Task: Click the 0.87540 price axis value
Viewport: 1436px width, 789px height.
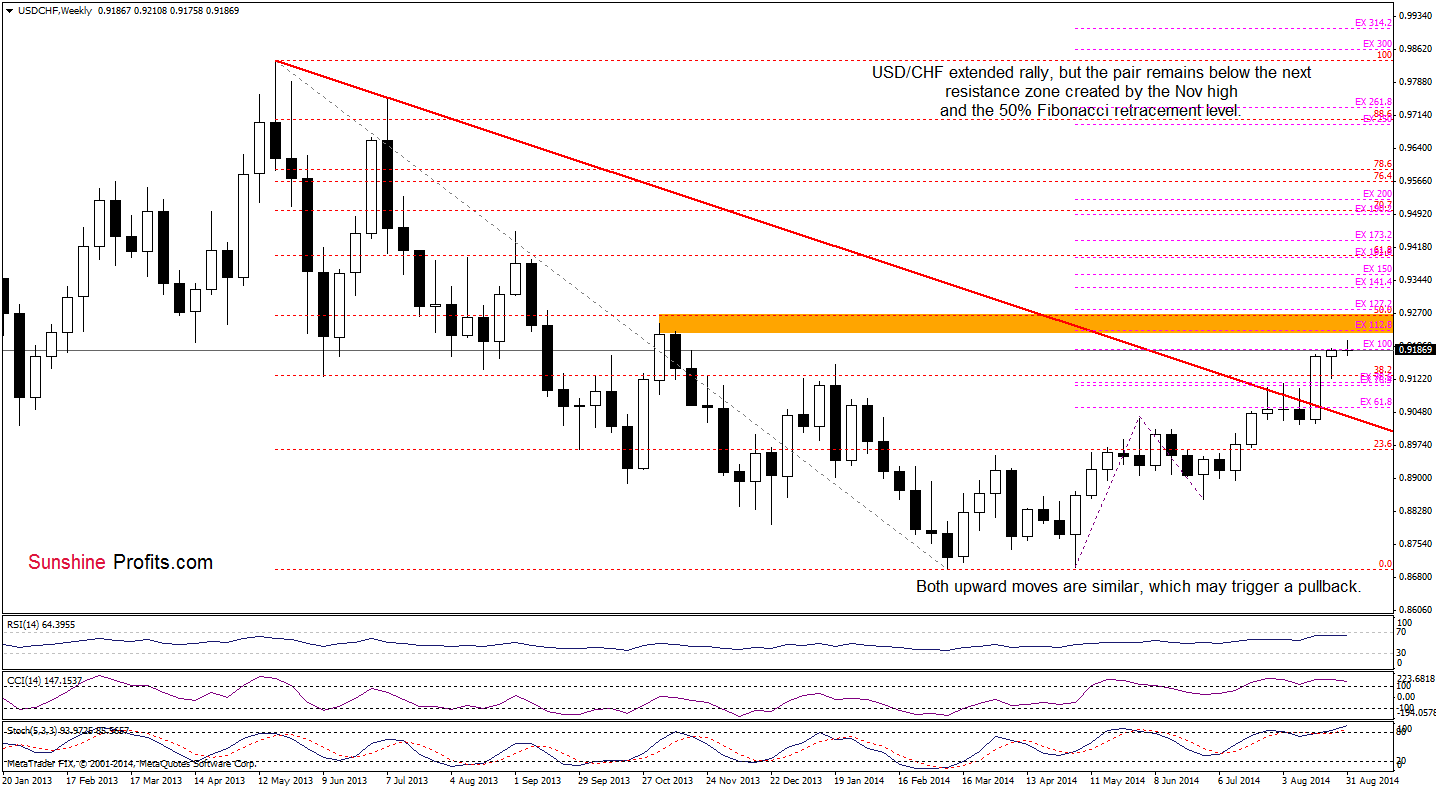Action: pos(1415,544)
